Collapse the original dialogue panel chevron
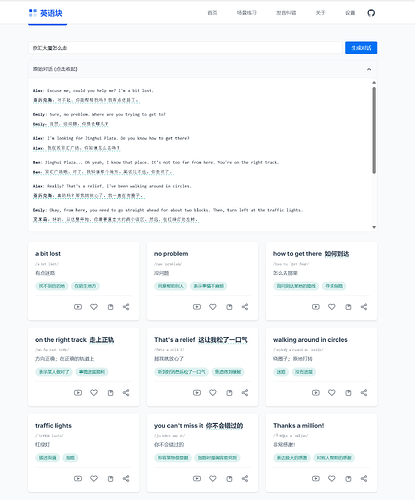 coord(369,69)
